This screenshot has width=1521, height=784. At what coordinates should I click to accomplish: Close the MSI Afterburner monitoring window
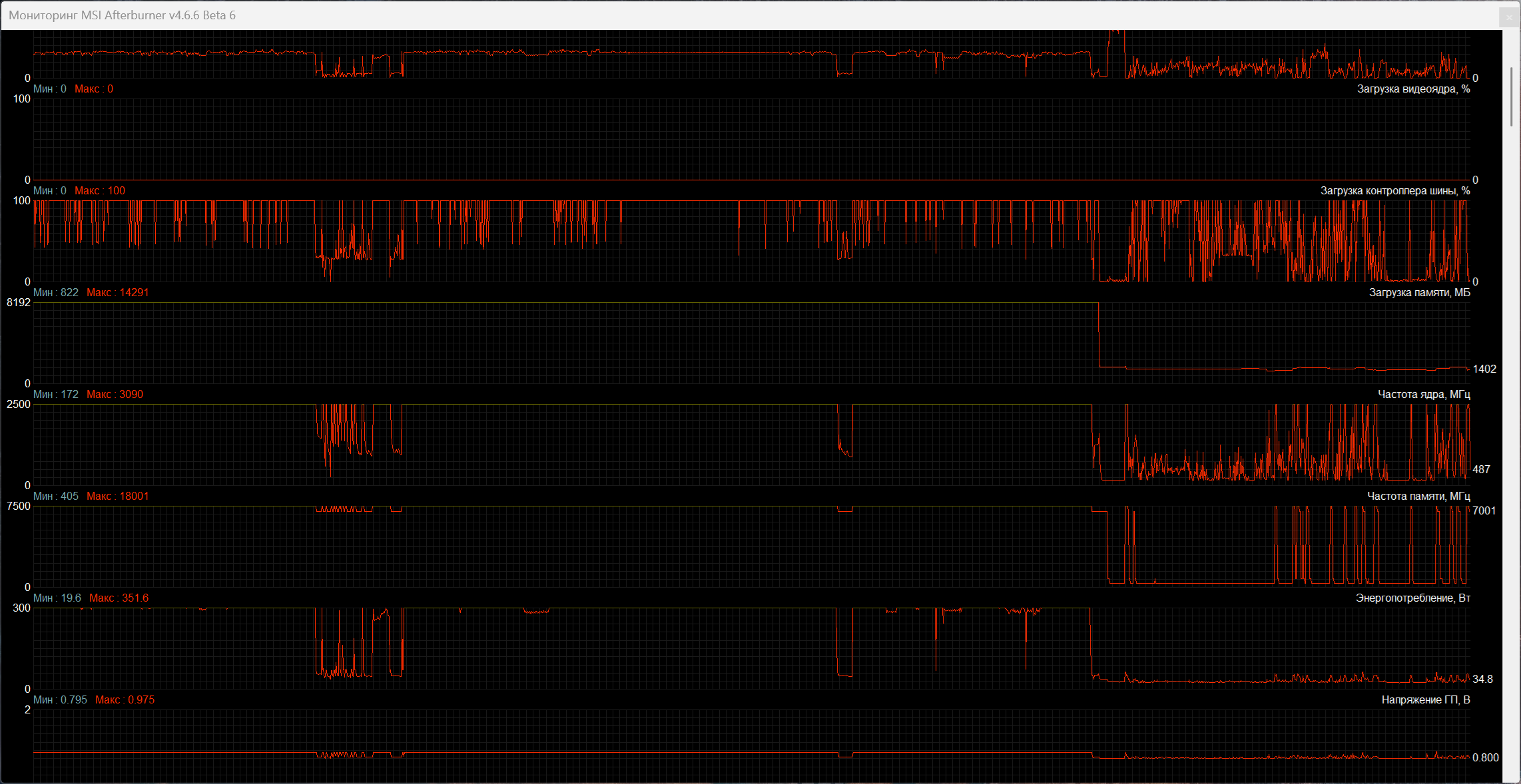pyautogui.click(x=1509, y=17)
